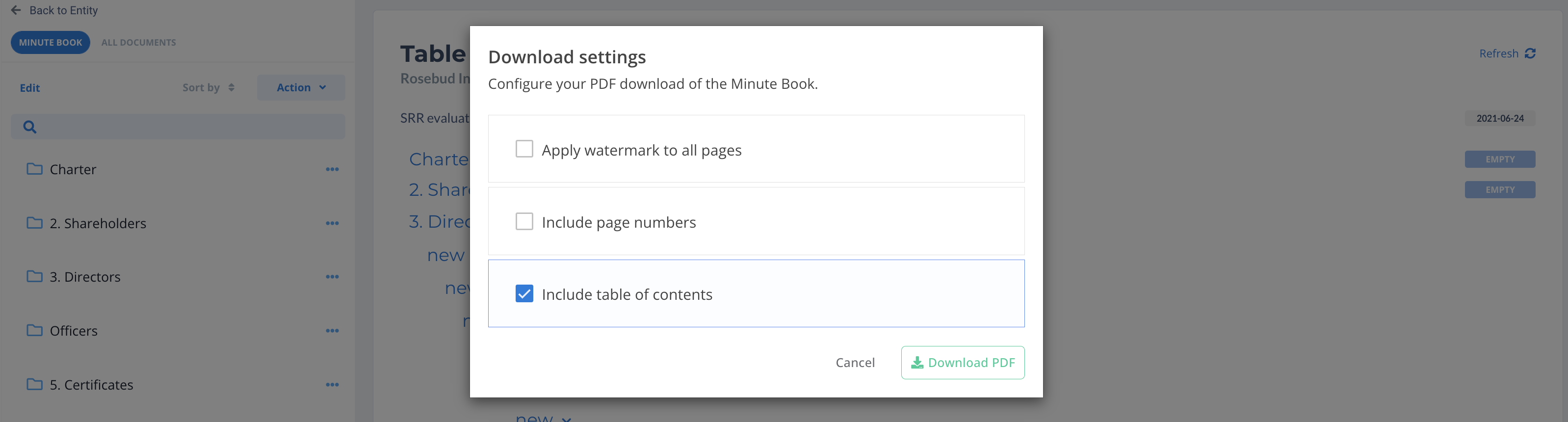Screen dimensions: 1568x422
Task: Click the Download PDF button
Action: pos(963,363)
